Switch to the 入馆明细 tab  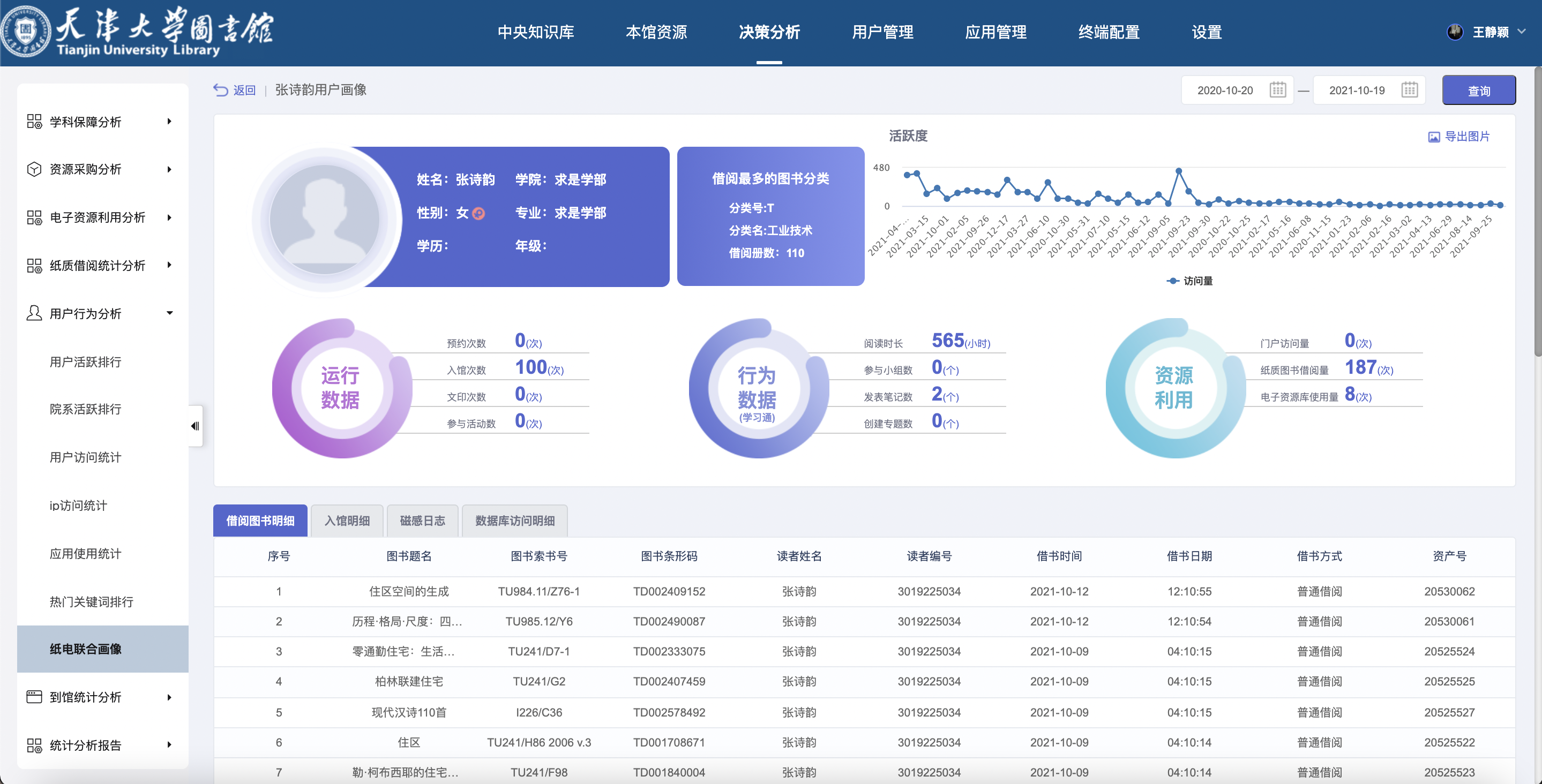[x=347, y=521]
